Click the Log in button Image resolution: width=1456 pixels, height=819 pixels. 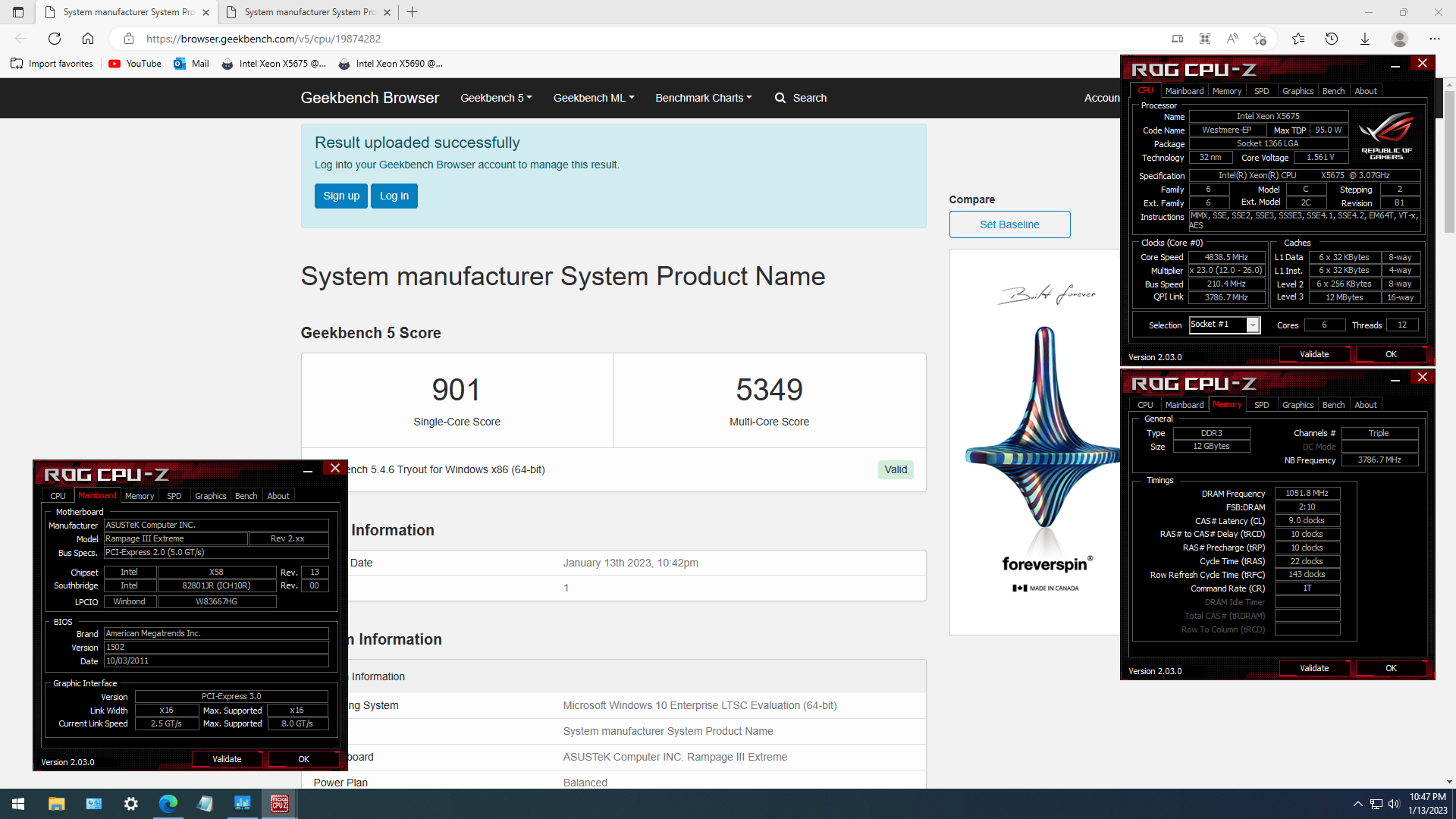point(394,196)
